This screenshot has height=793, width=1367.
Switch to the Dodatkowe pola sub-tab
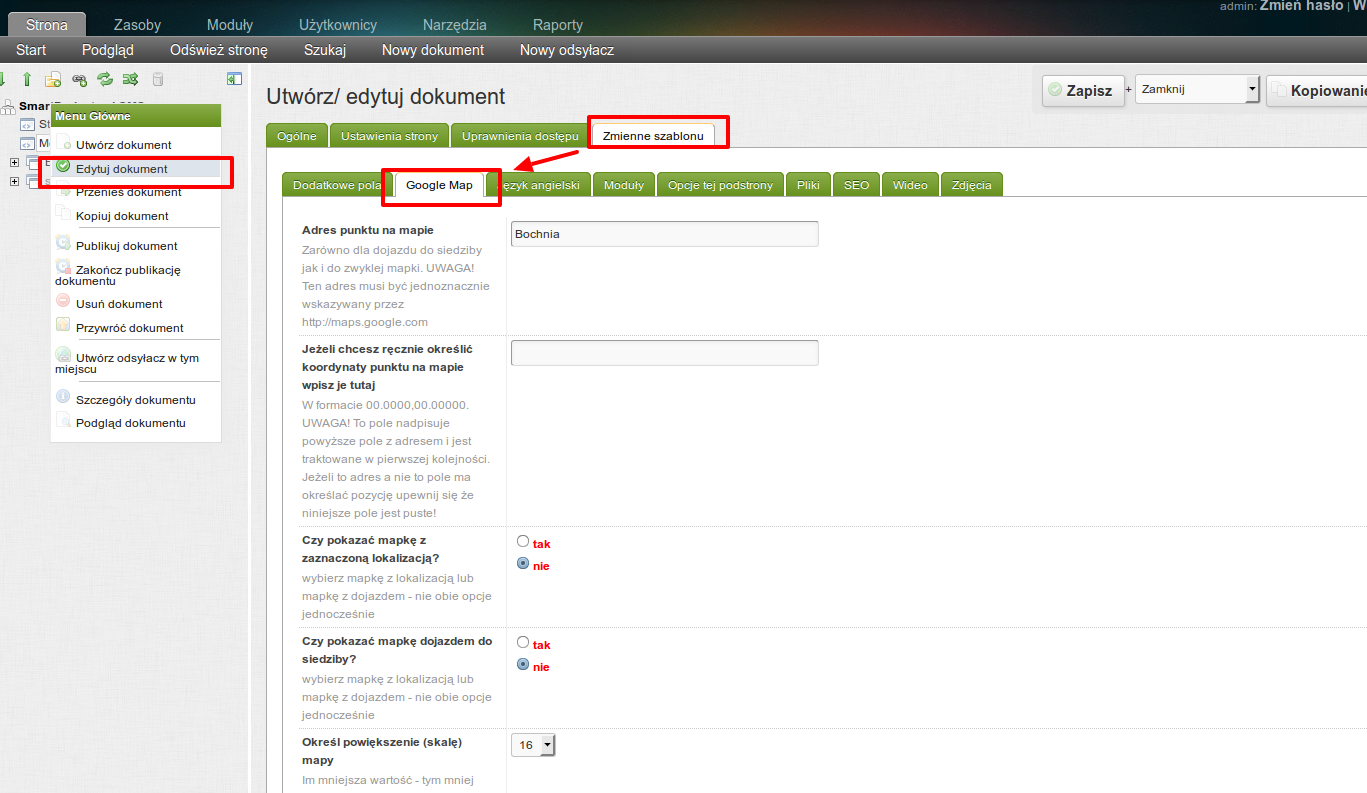click(337, 185)
